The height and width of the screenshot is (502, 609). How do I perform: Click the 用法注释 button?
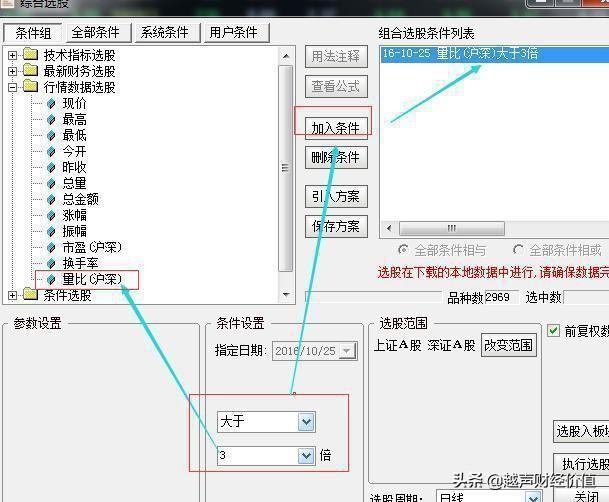point(336,56)
